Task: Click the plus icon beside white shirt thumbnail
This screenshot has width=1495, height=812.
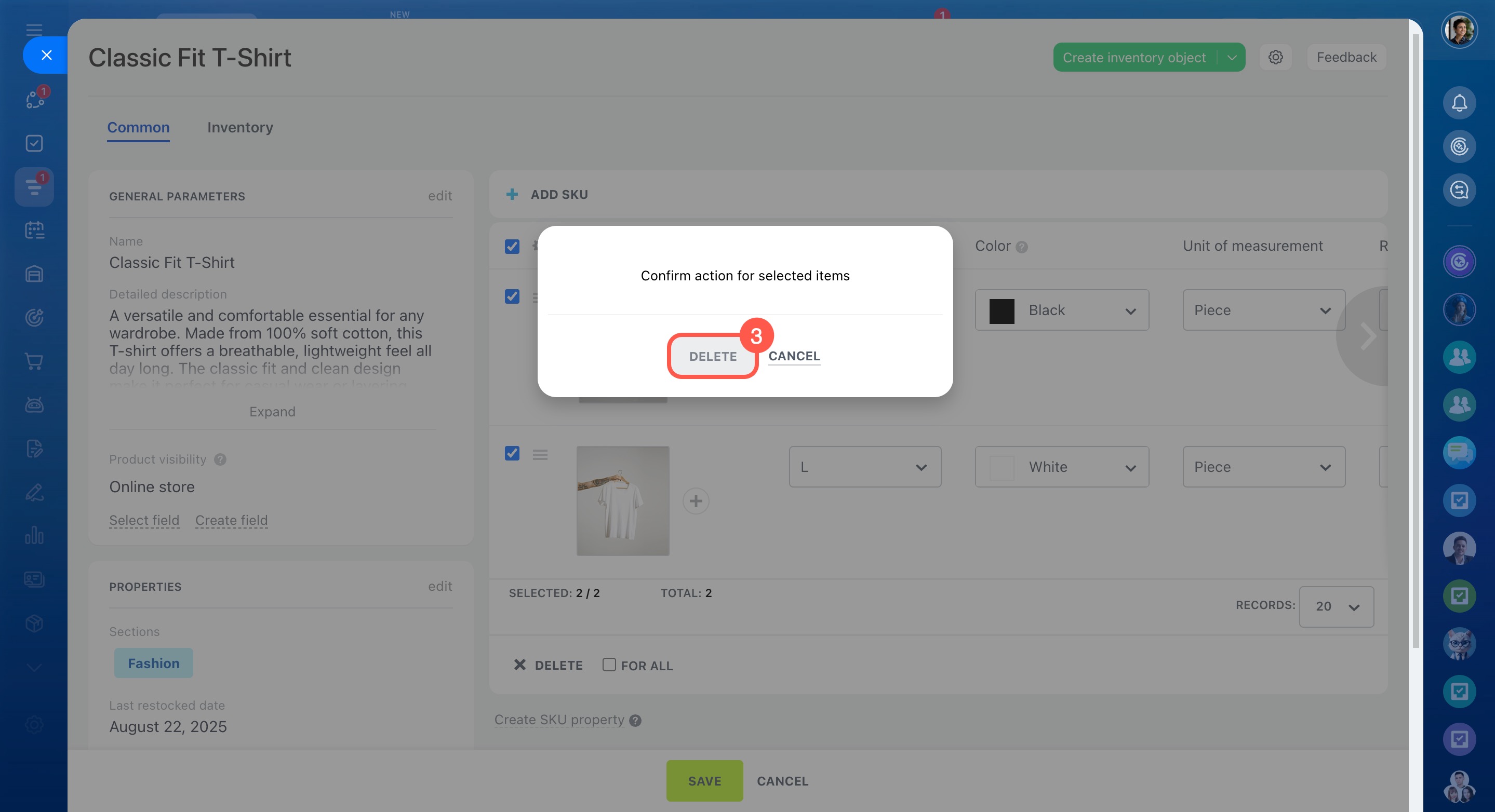Action: coord(696,501)
